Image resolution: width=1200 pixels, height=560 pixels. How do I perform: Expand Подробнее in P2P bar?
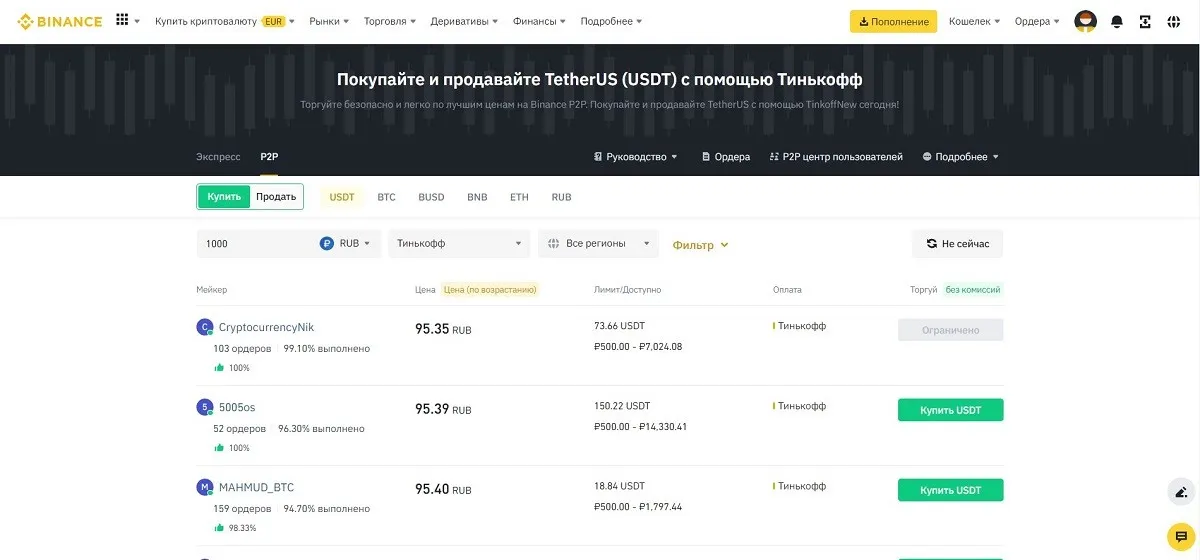960,157
